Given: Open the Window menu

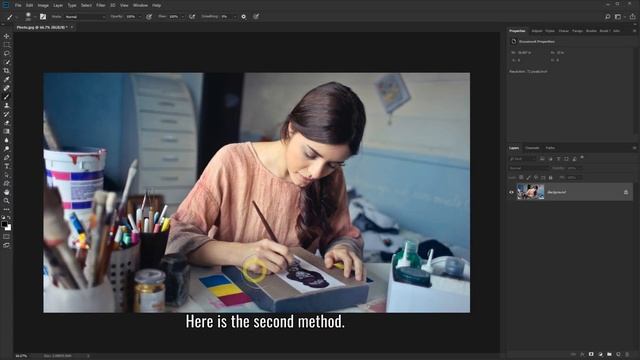Looking at the screenshot, I should click(x=140, y=5).
